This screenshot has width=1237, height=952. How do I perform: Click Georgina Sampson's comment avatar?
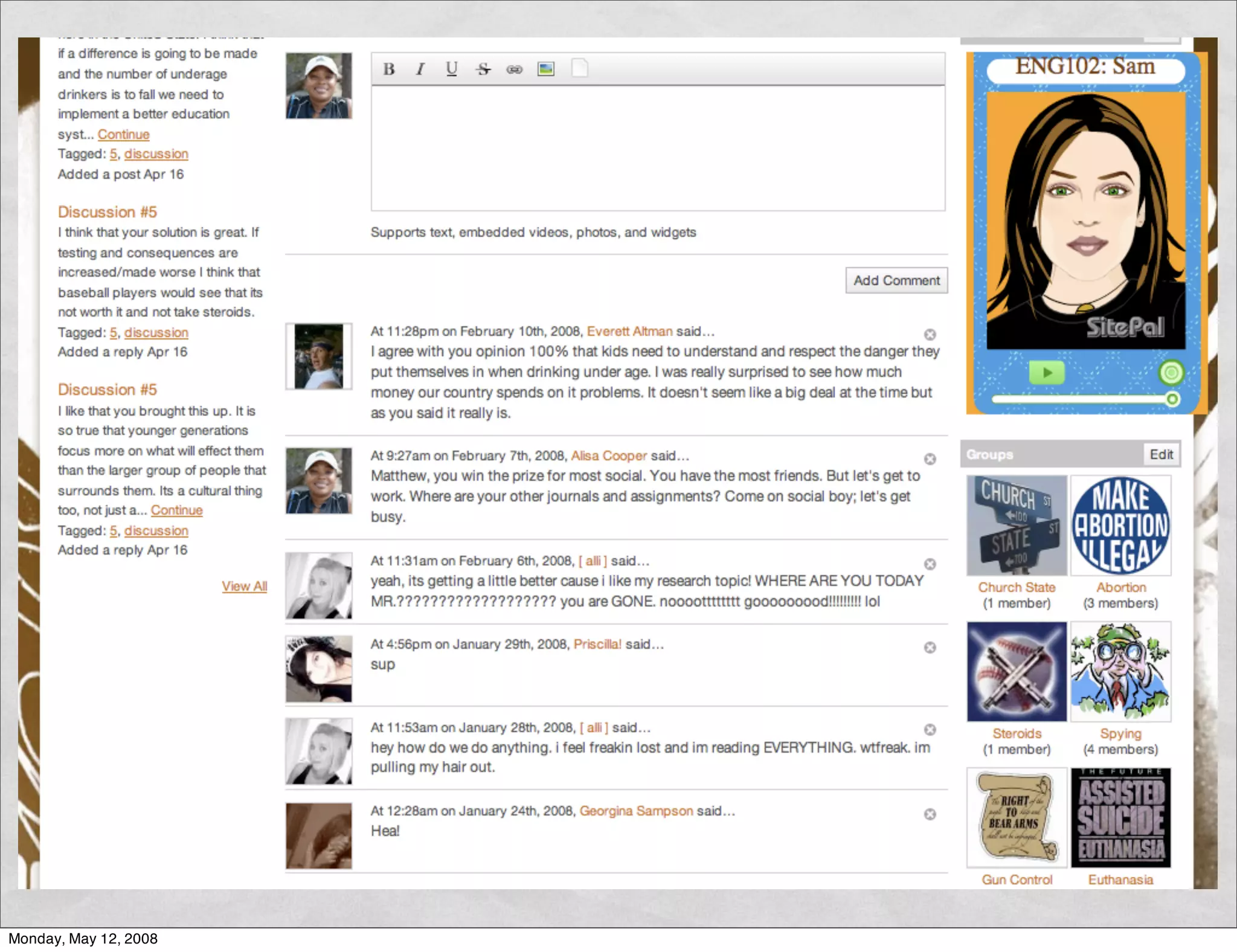click(319, 835)
